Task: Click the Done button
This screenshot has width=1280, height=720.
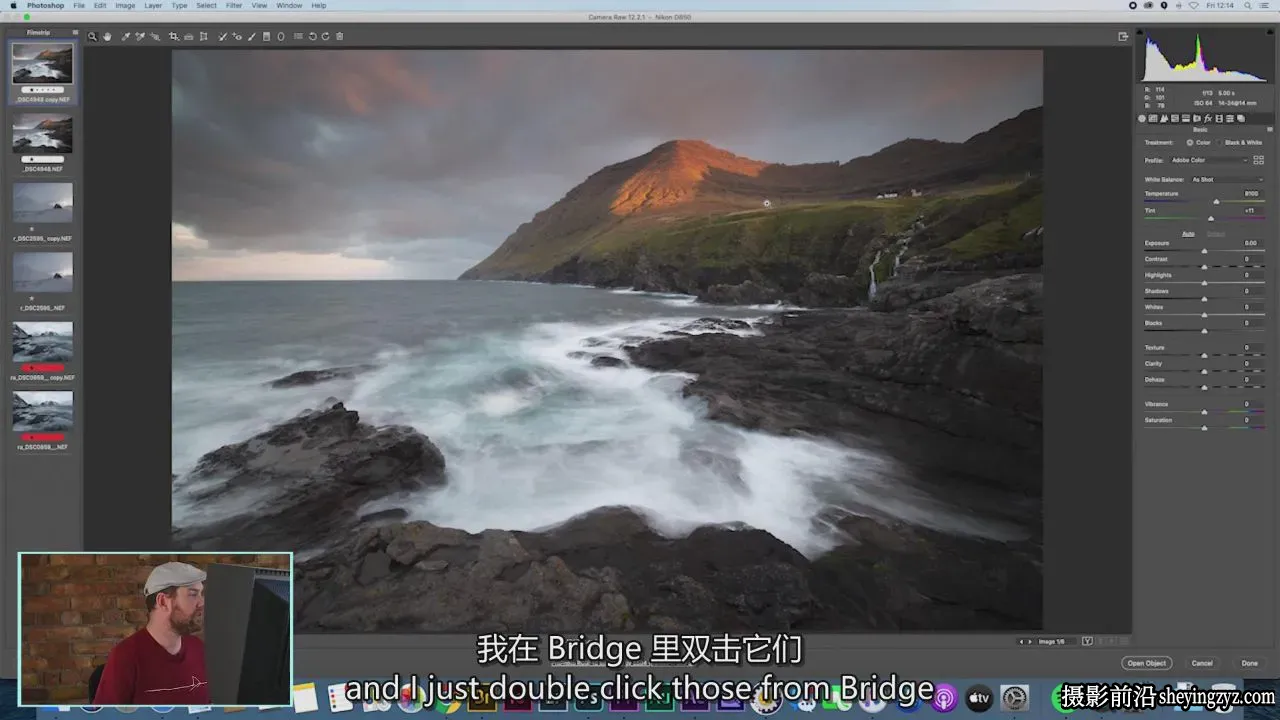Action: (1250, 663)
